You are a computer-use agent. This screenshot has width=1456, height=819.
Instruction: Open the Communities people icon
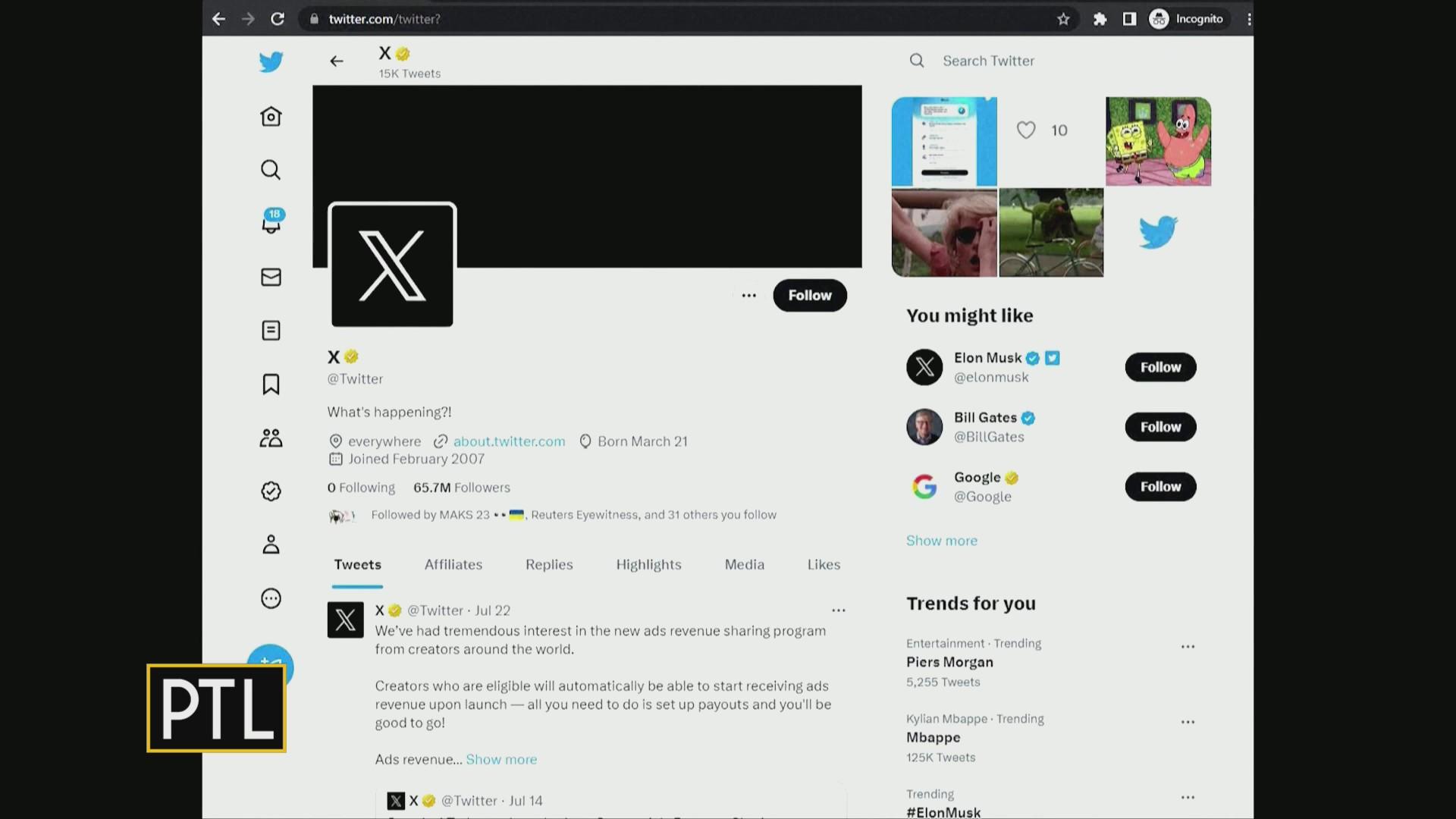(x=271, y=438)
